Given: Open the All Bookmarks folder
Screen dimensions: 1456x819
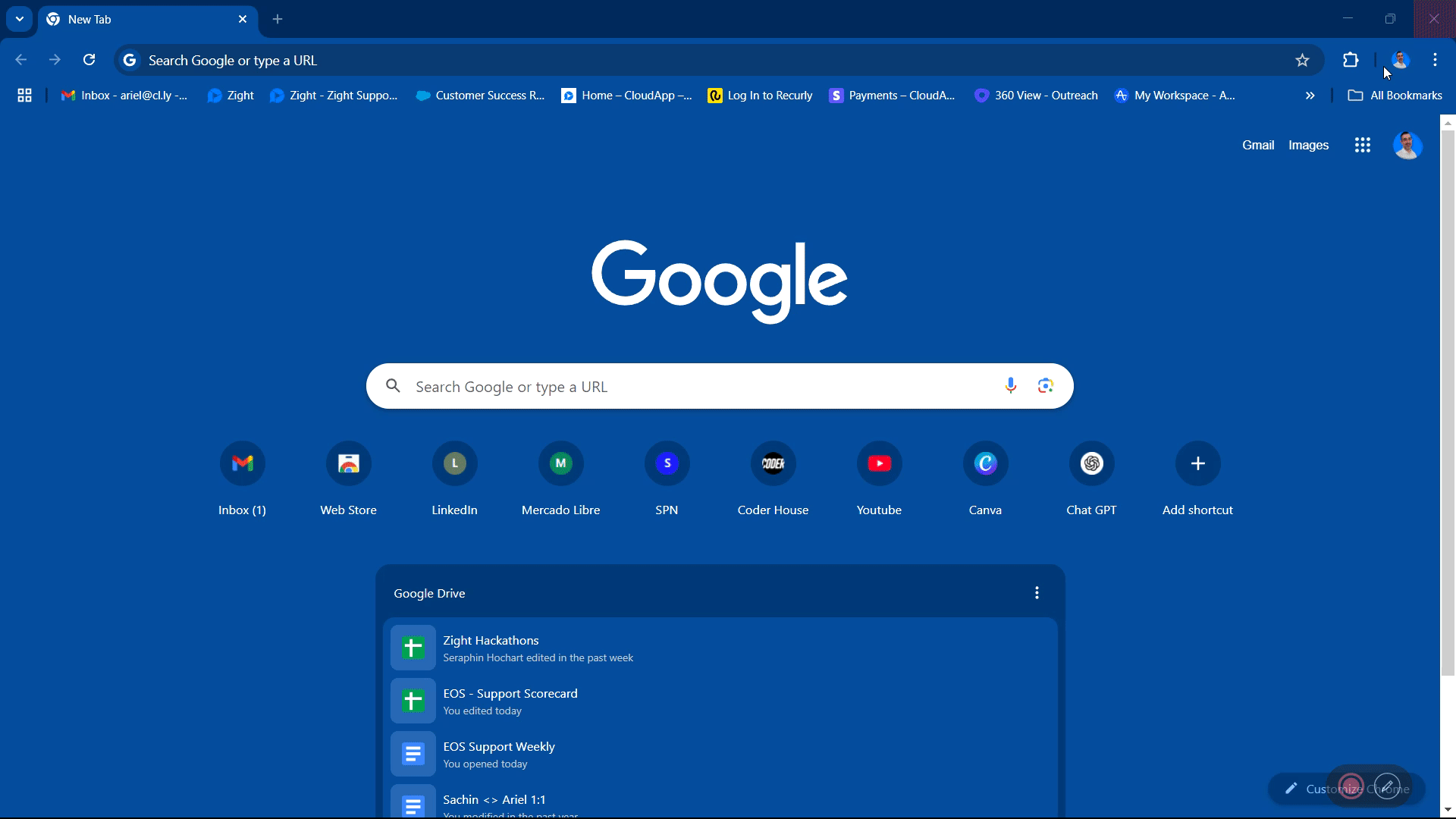Looking at the screenshot, I should pos(1395,95).
